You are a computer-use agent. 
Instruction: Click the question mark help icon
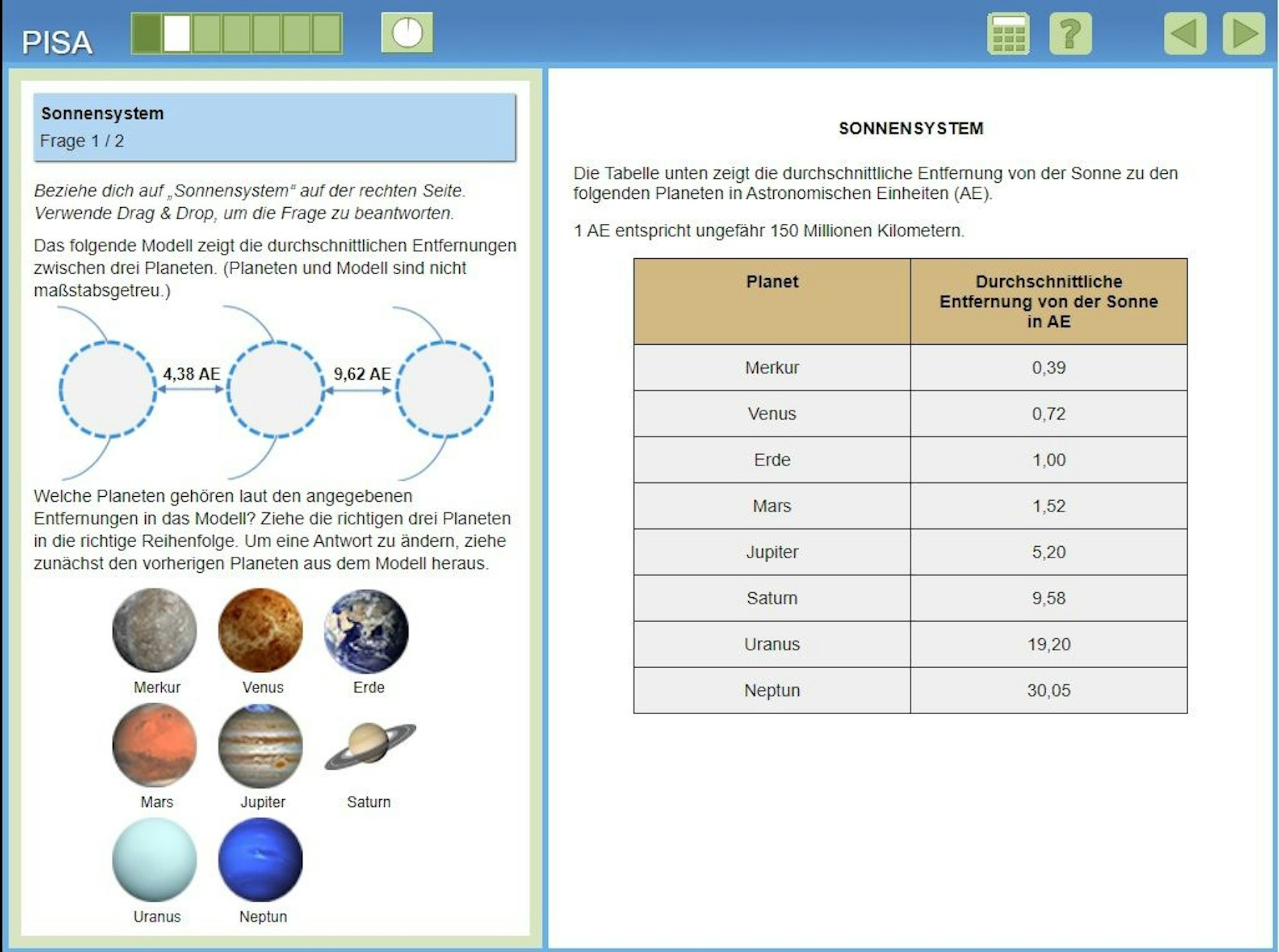[1070, 34]
